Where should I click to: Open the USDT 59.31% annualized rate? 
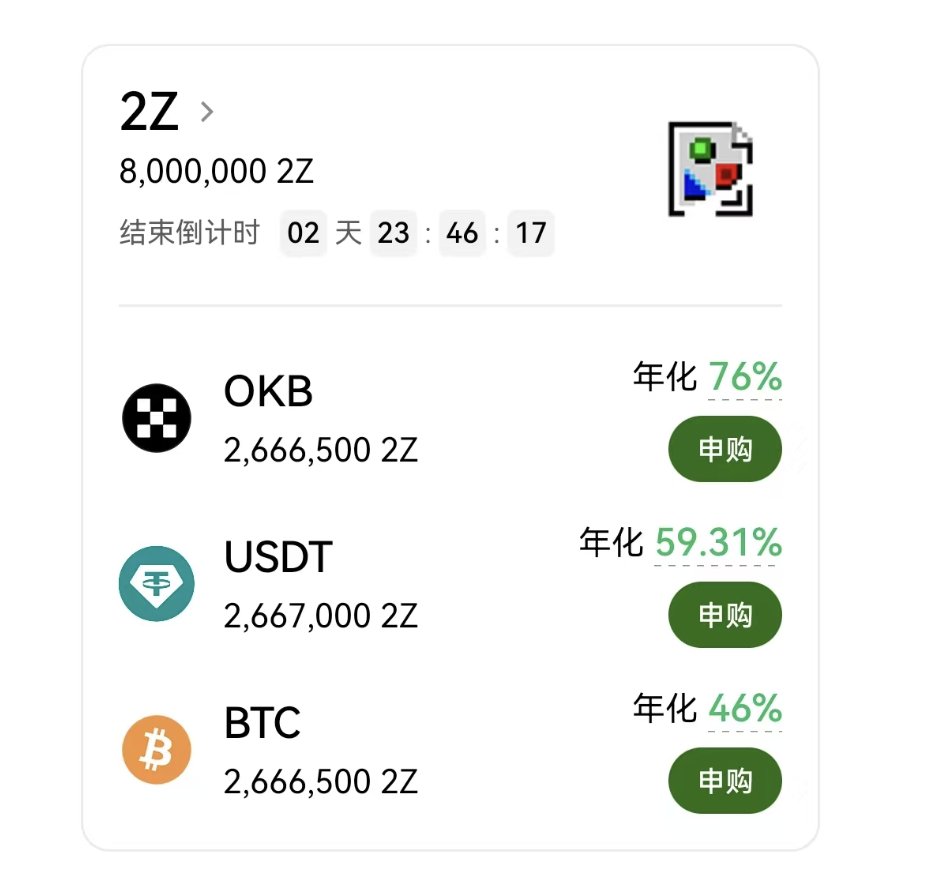pyautogui.click(x=718, y=544)
